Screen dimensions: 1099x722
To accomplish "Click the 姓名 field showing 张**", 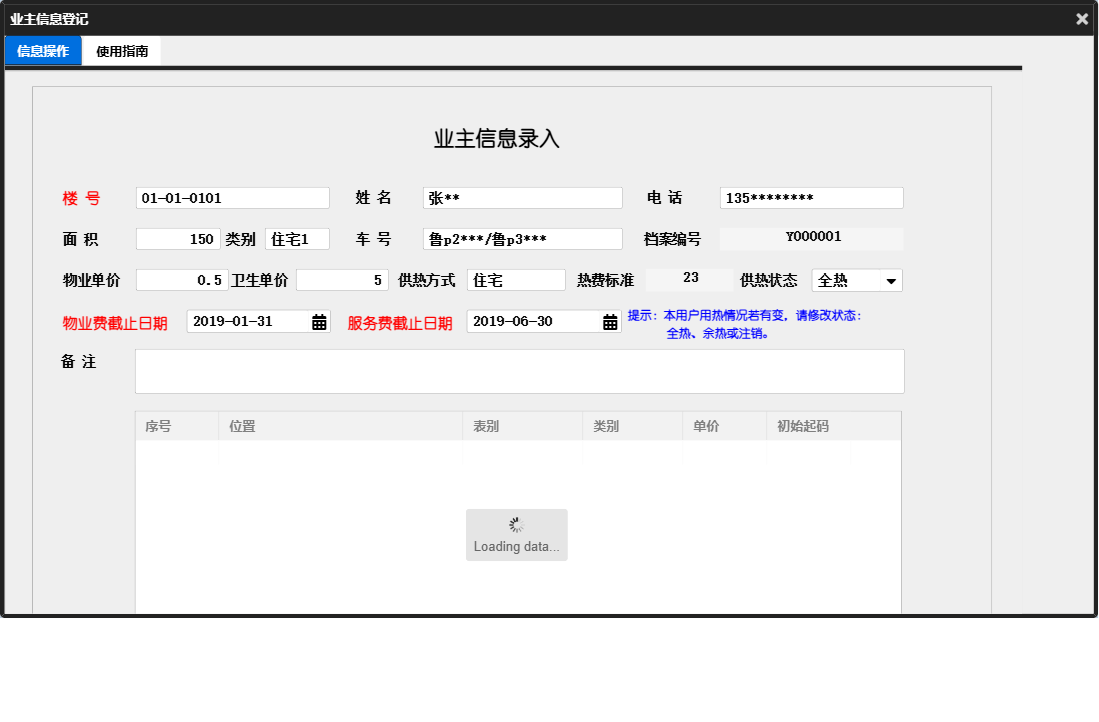I will pos(521,197).
